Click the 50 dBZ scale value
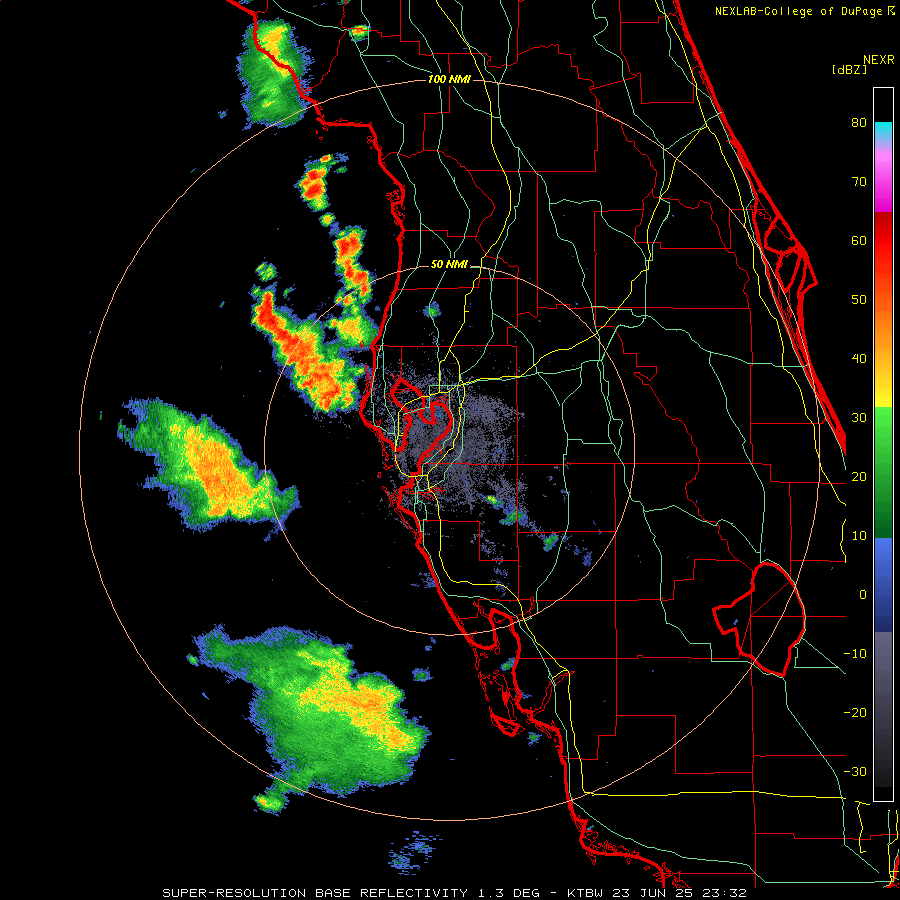 859,300
